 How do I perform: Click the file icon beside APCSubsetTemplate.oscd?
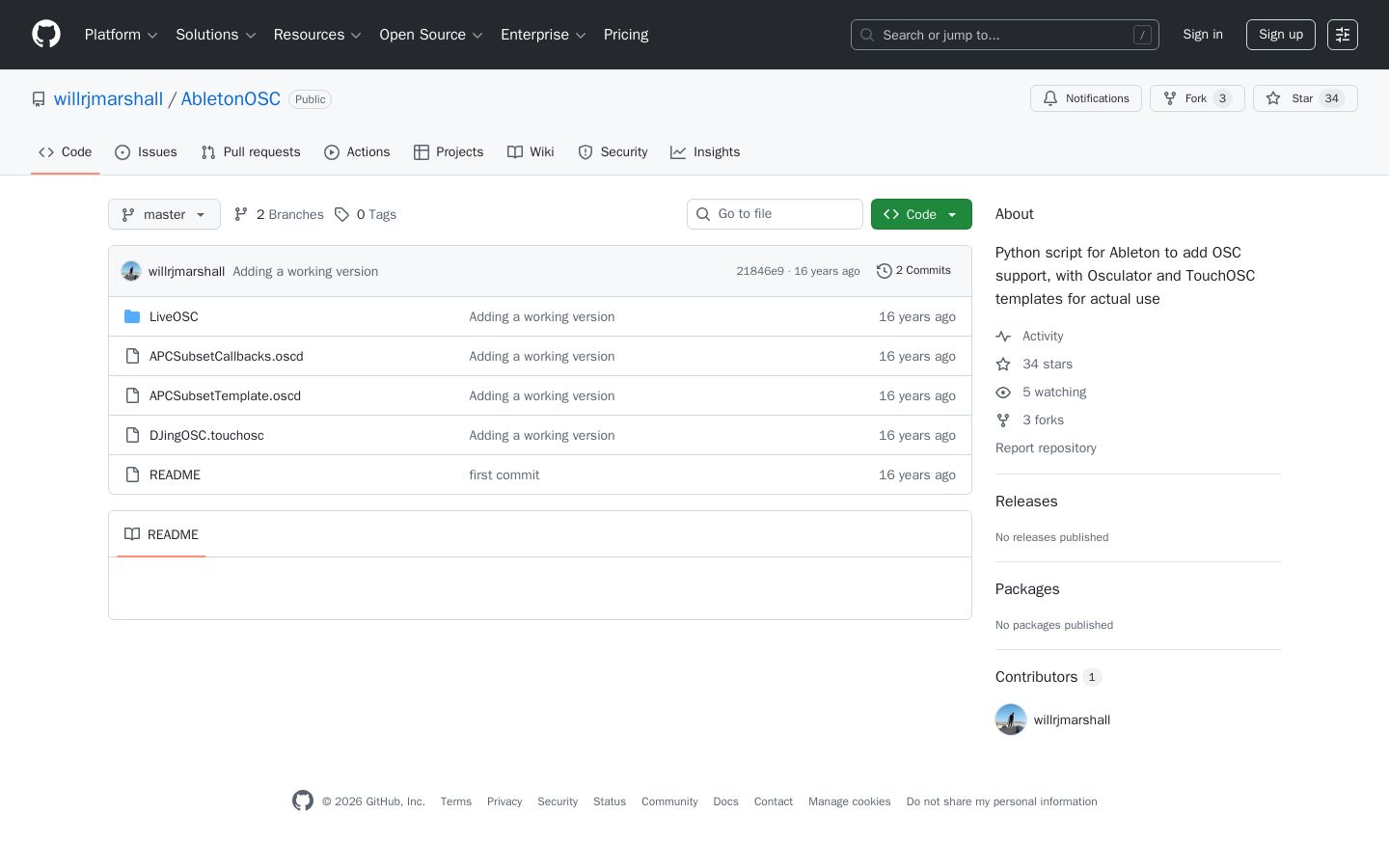tap(132, 395)
